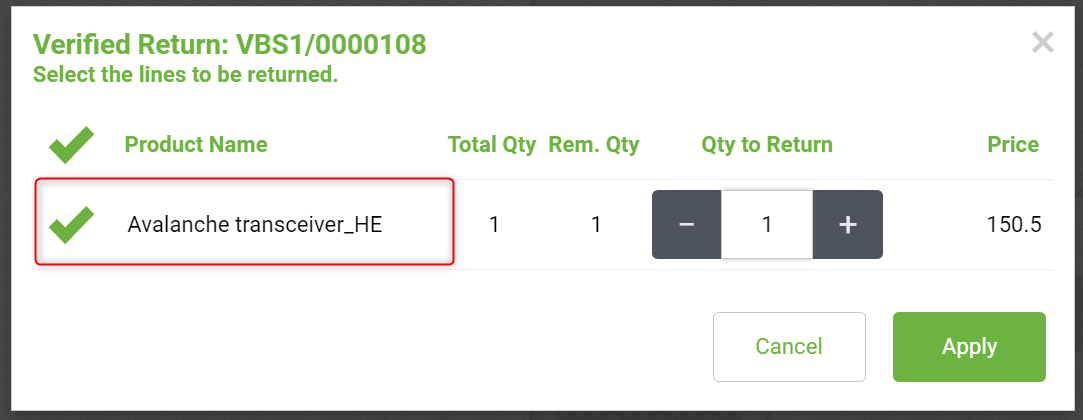Click the Qty to Return column header
This screenshot has height=420, width=1083.
[x=767, y=145]
